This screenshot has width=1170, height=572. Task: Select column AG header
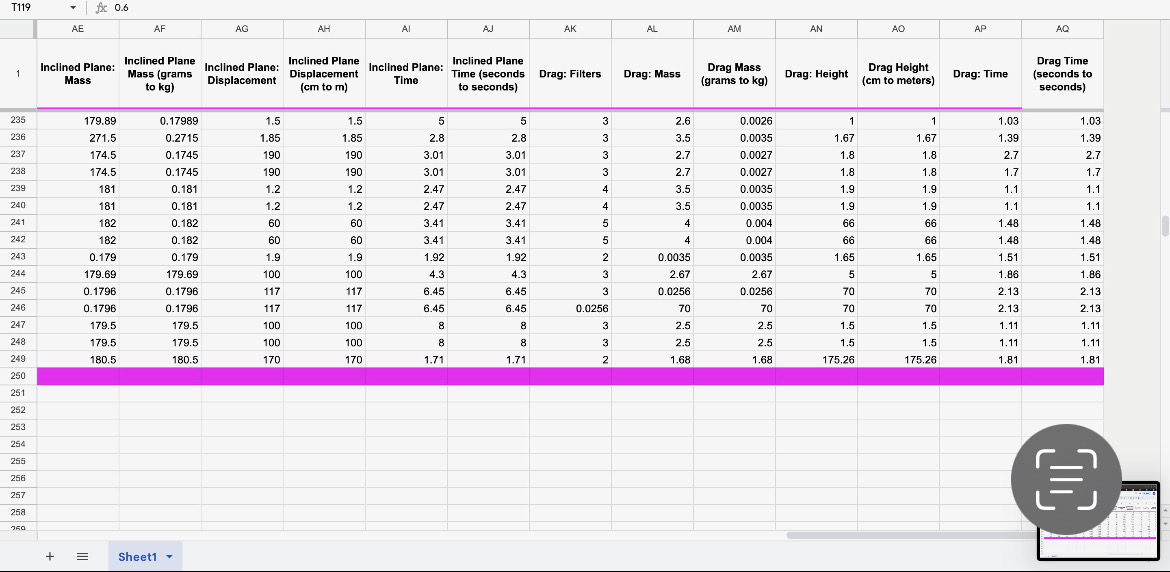point(242,29)
